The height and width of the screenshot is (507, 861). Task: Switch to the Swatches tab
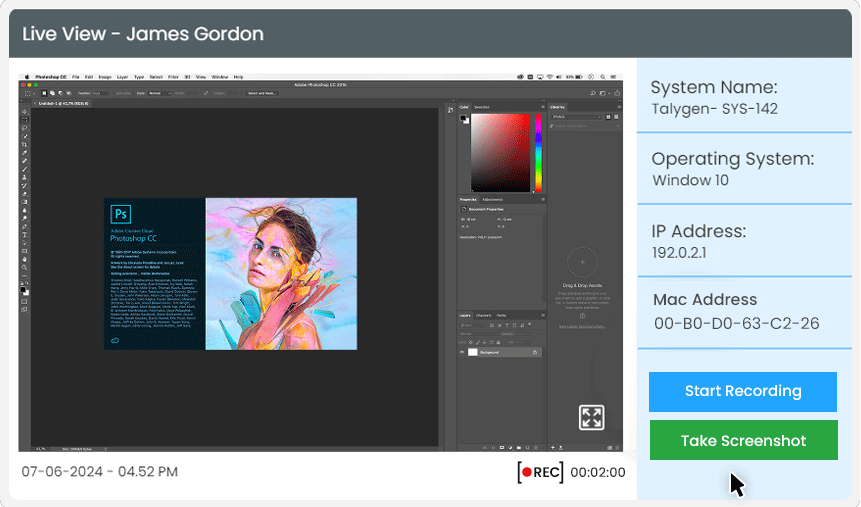click(x=481, y=106)
